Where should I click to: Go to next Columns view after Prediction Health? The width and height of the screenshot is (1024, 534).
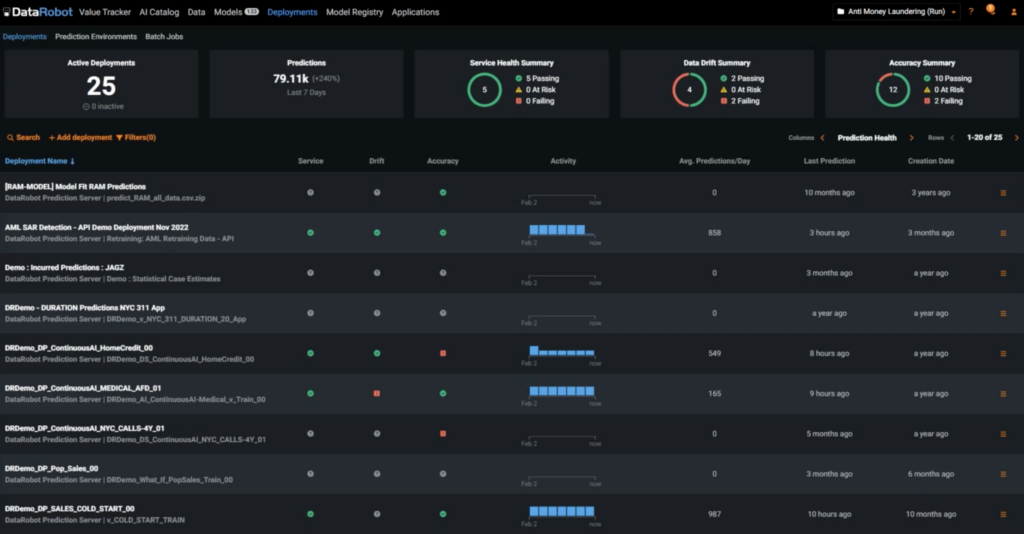pyautogui.click(x=912, y=138)
